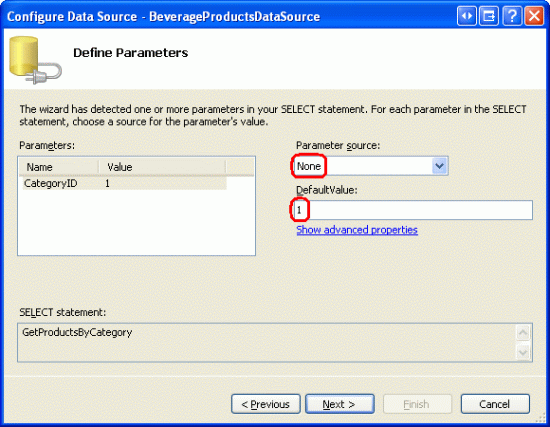
Task: Click the Finish button
Action: (x=417, y=404)
